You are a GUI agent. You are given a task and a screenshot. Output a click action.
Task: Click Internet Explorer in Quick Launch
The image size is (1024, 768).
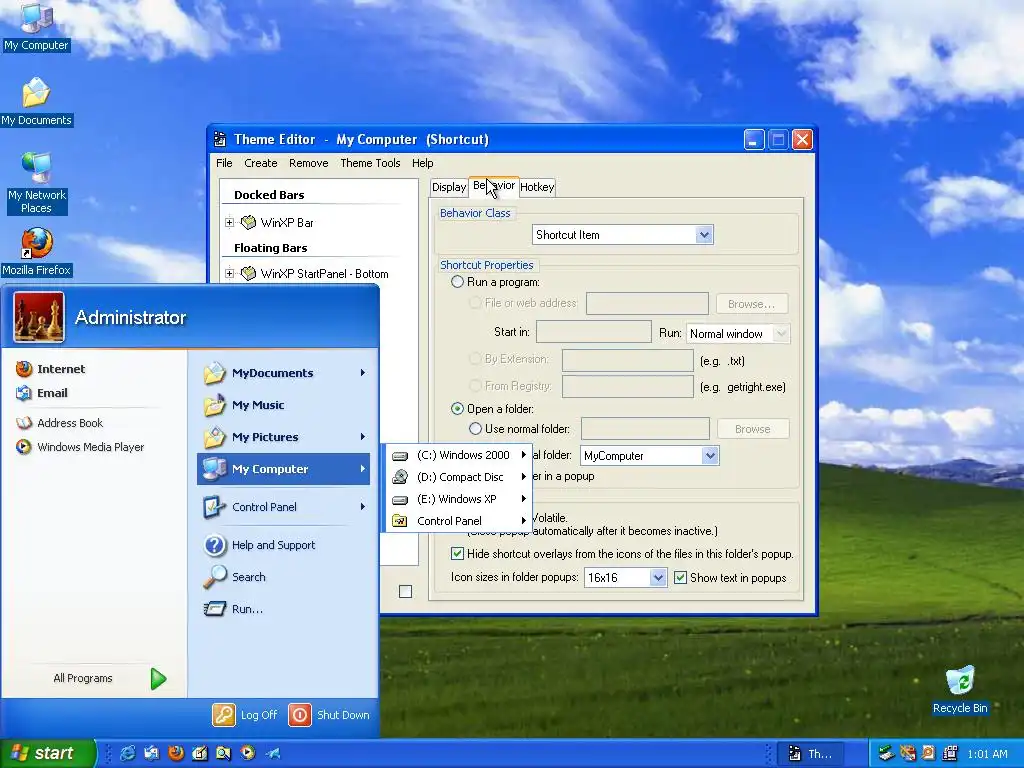point(127,753)
